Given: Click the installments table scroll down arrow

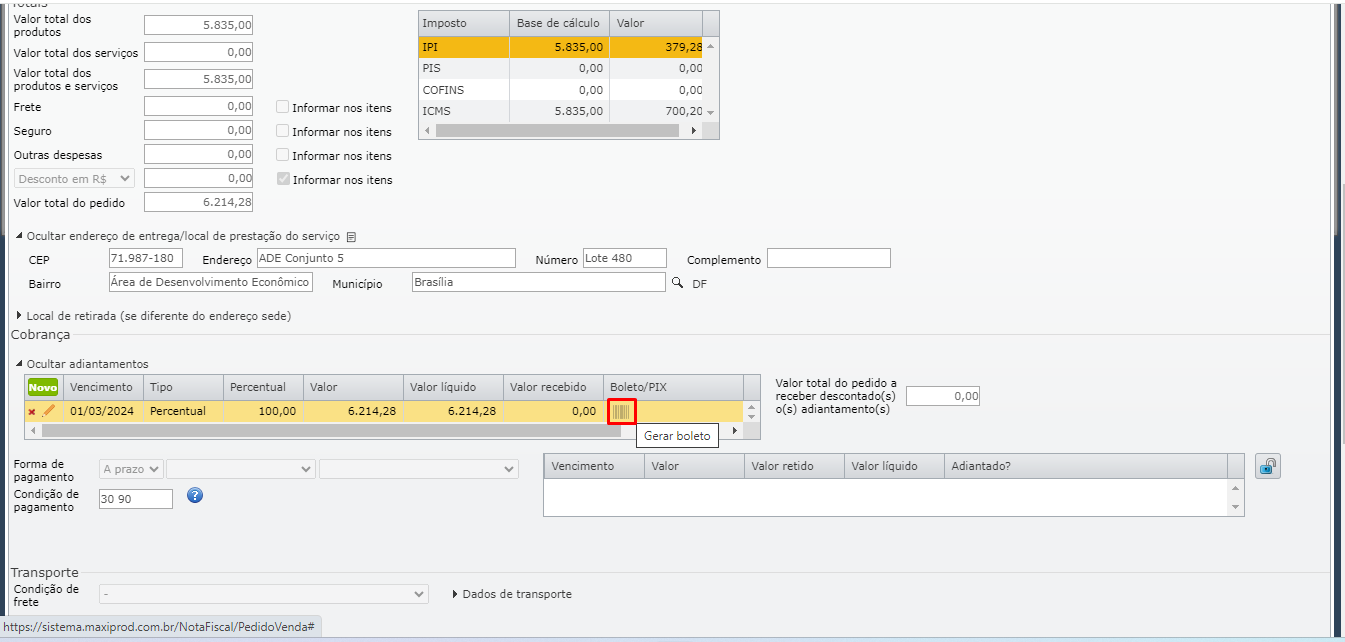Looking at the screenshot, I should coord(1236,508).
